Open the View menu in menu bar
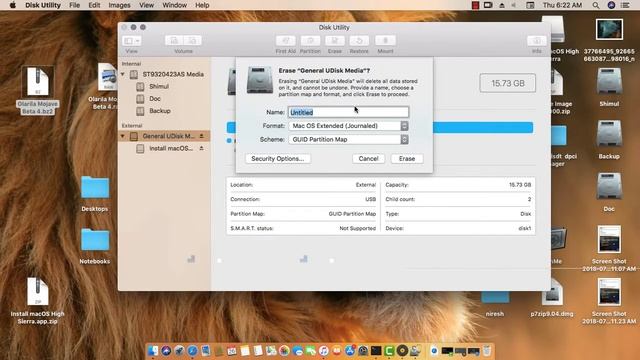The height and width of the screenshot is (360, 640). 147,5
